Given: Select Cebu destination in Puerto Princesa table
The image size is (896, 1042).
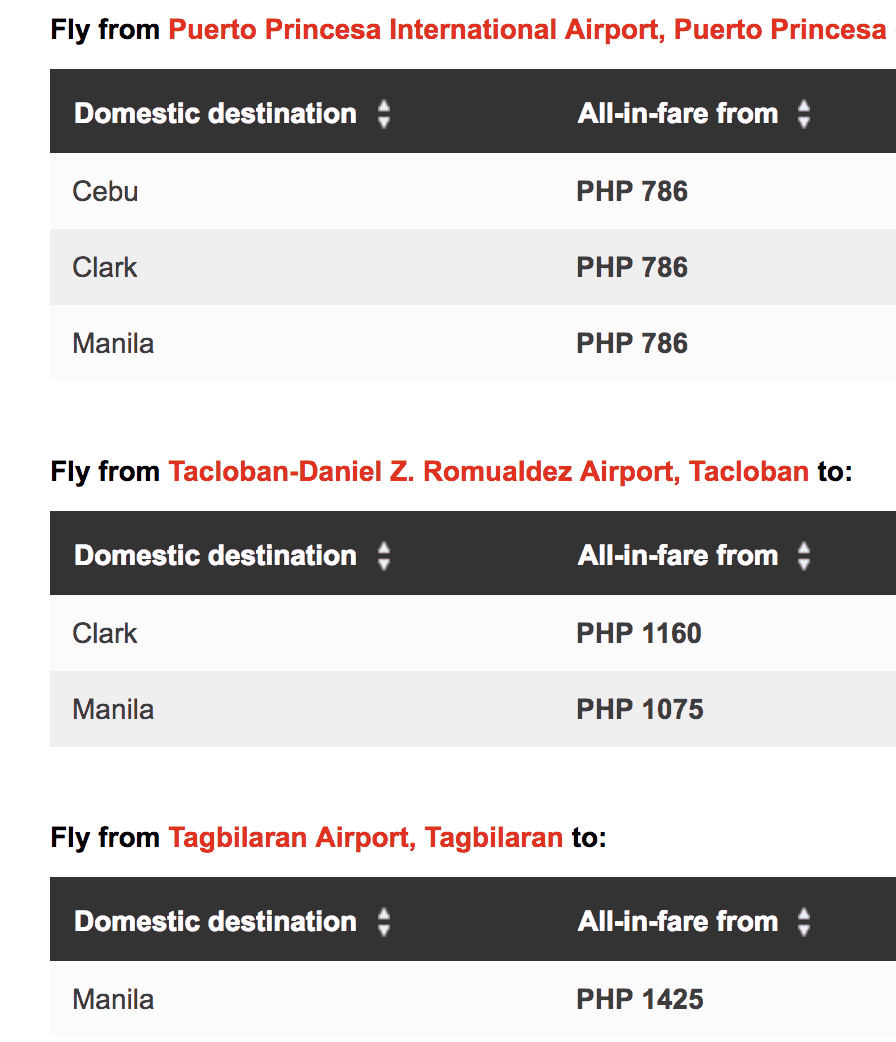Looking at the screenshot, I should (x=105, y=191).
